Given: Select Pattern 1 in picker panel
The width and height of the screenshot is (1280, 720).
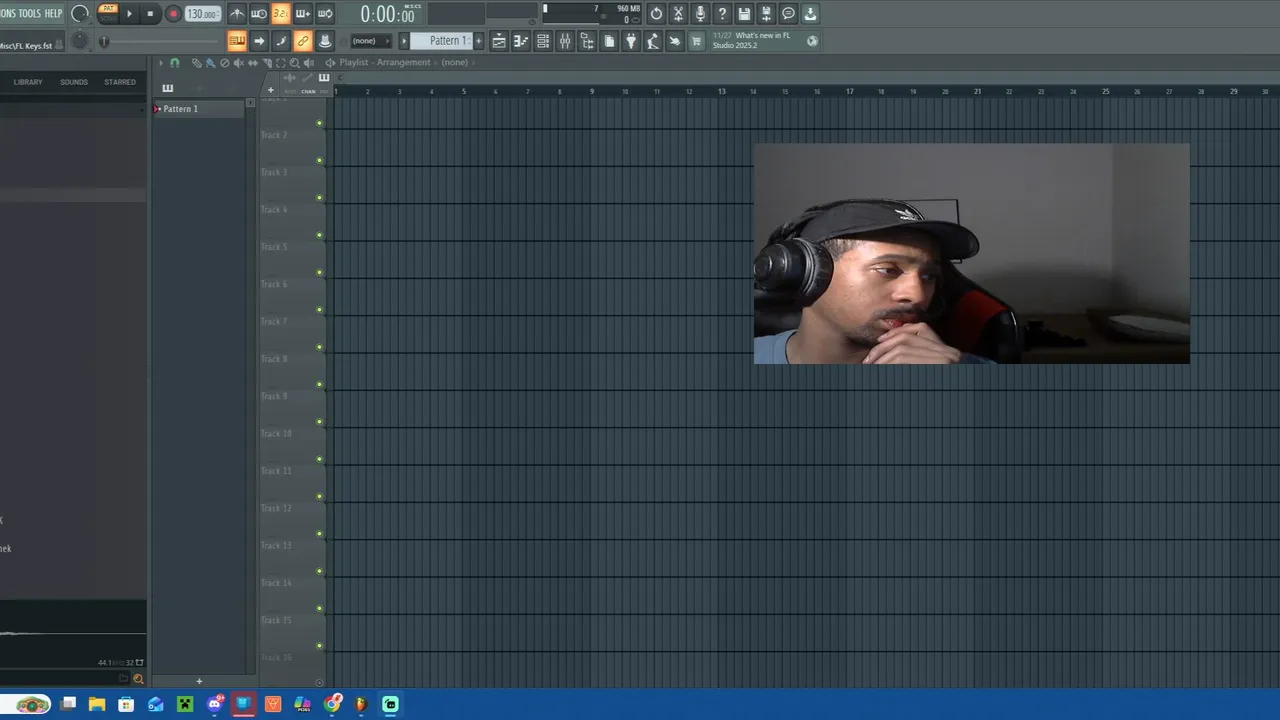Looking at the screenshot, I should point(198,109).
